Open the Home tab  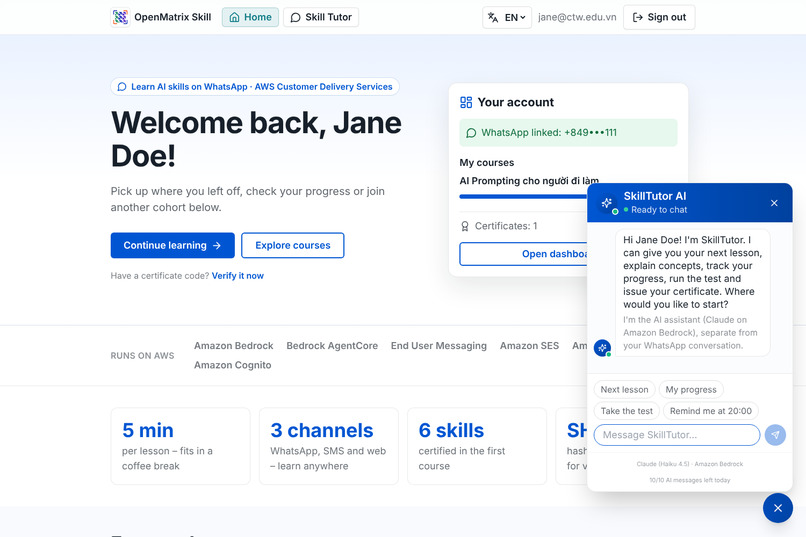[x=250, y=17]
